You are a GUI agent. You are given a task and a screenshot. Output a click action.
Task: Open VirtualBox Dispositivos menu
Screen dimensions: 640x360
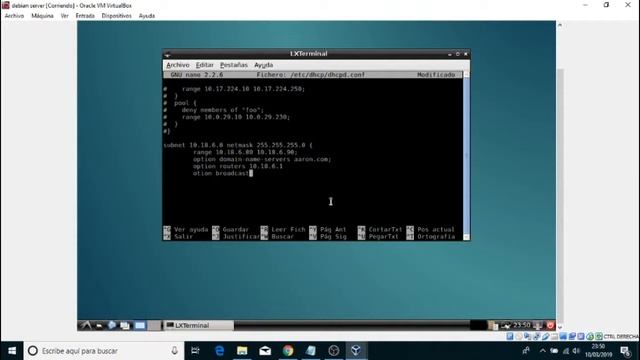click(x=116, y=16)
